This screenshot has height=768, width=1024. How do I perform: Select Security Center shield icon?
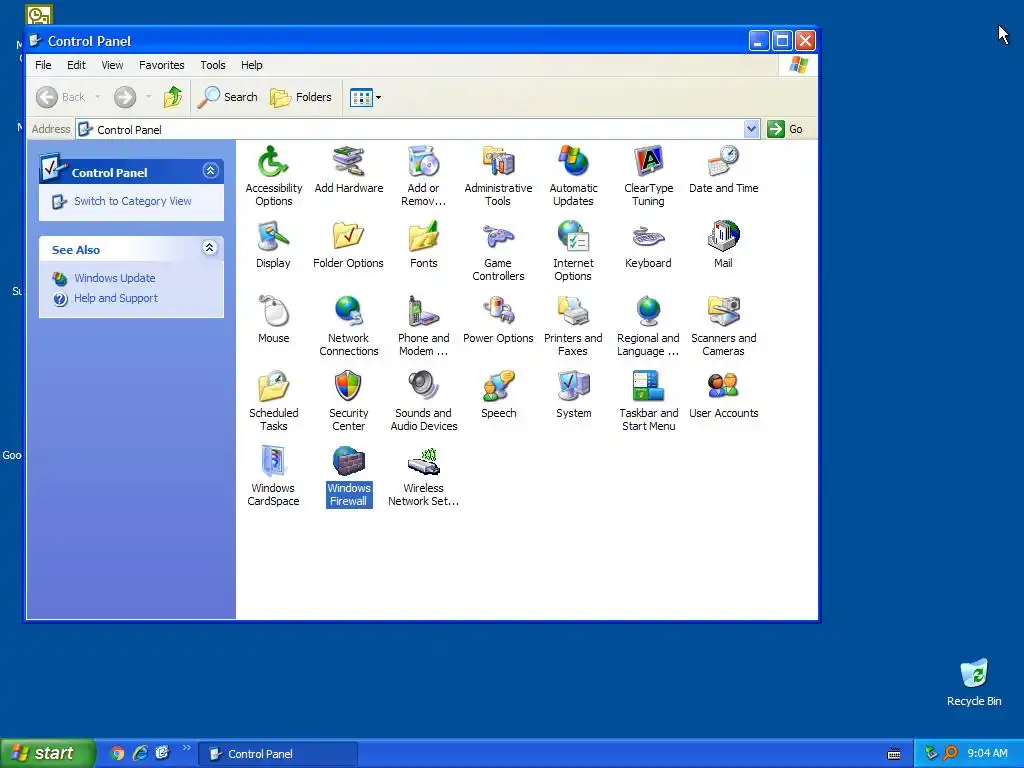click(x=348, y=387)
